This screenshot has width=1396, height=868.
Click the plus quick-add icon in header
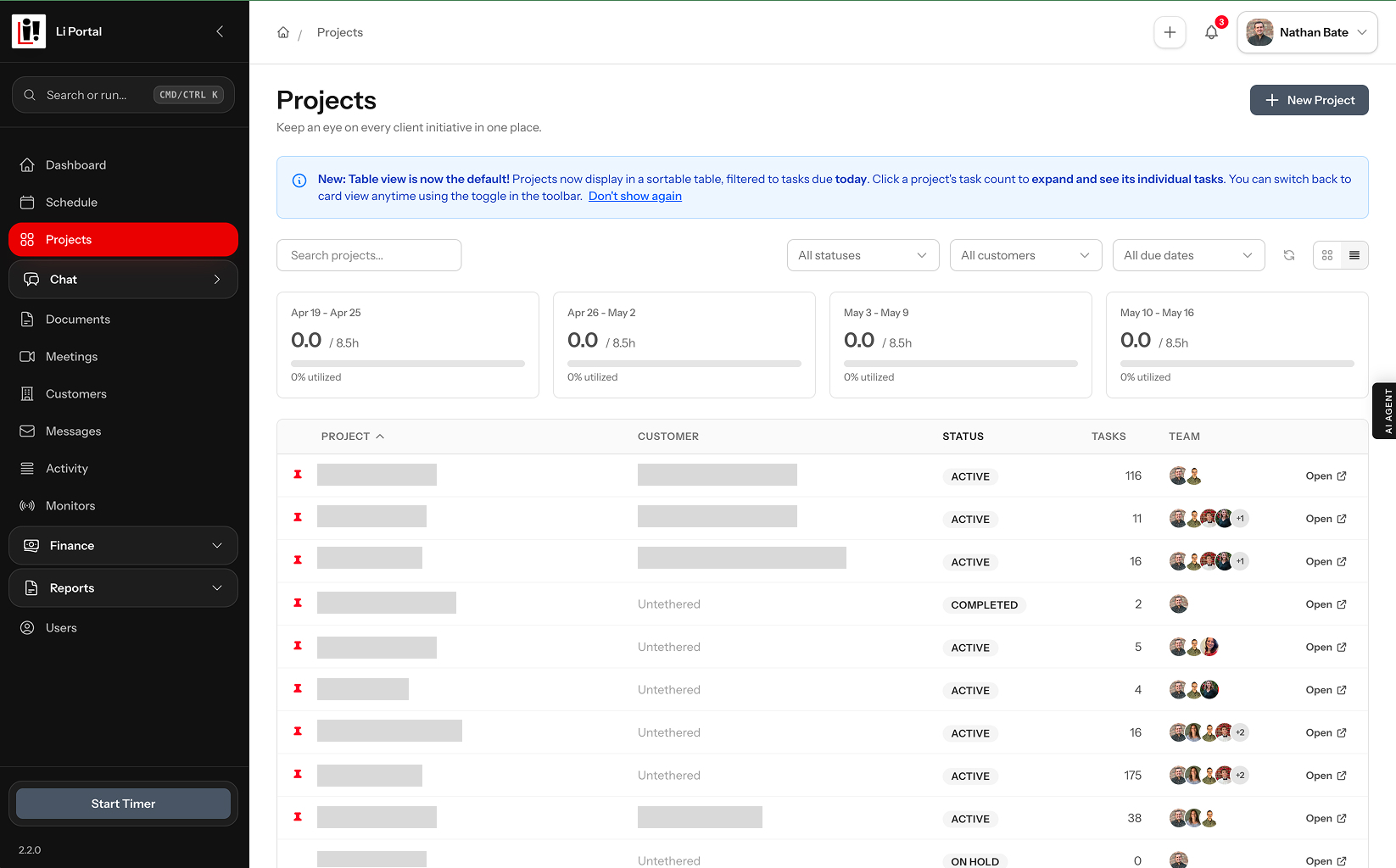pyautogui.click(x=1170, y=32)
